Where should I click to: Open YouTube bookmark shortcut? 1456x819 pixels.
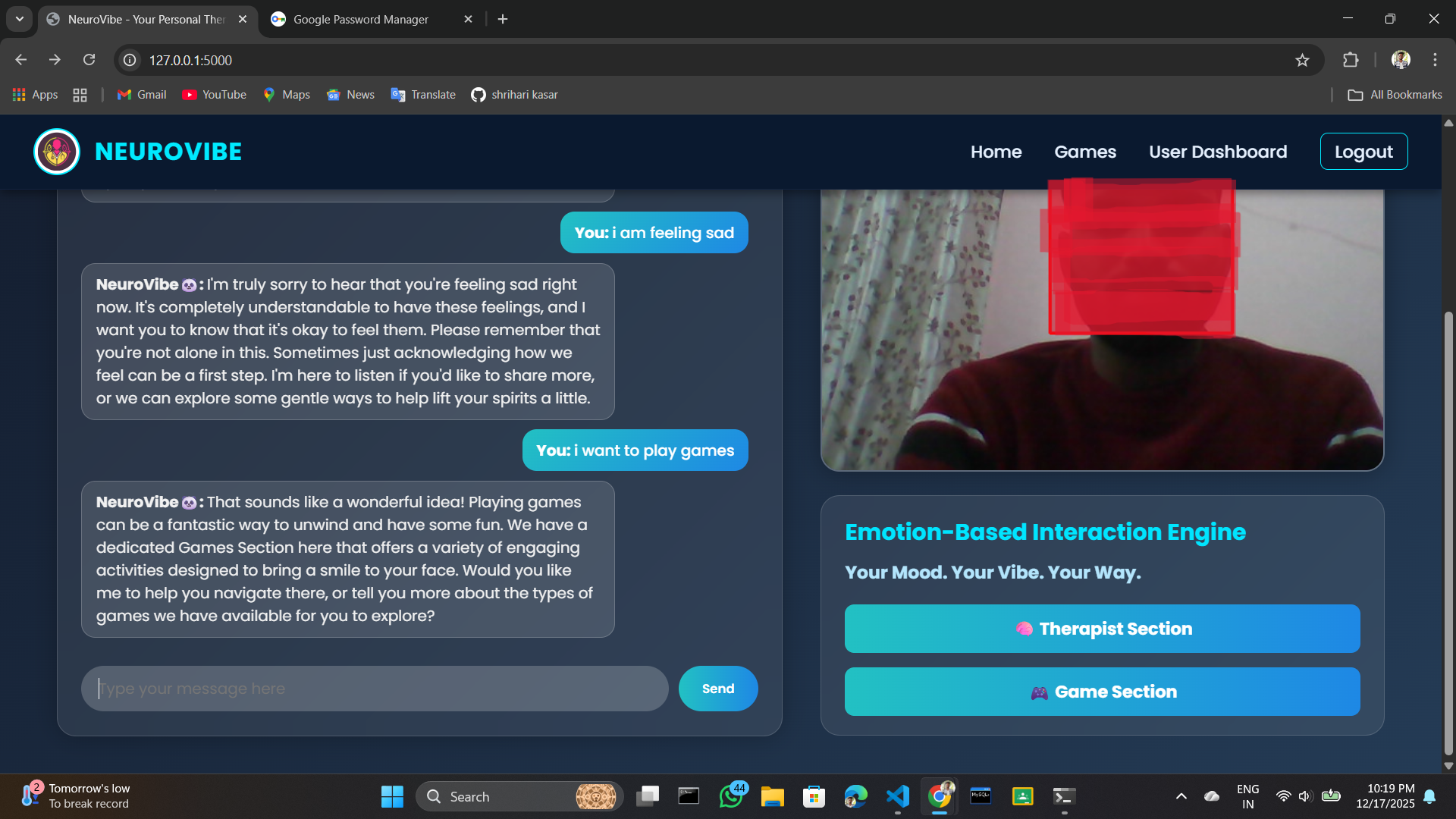(215, 94)
